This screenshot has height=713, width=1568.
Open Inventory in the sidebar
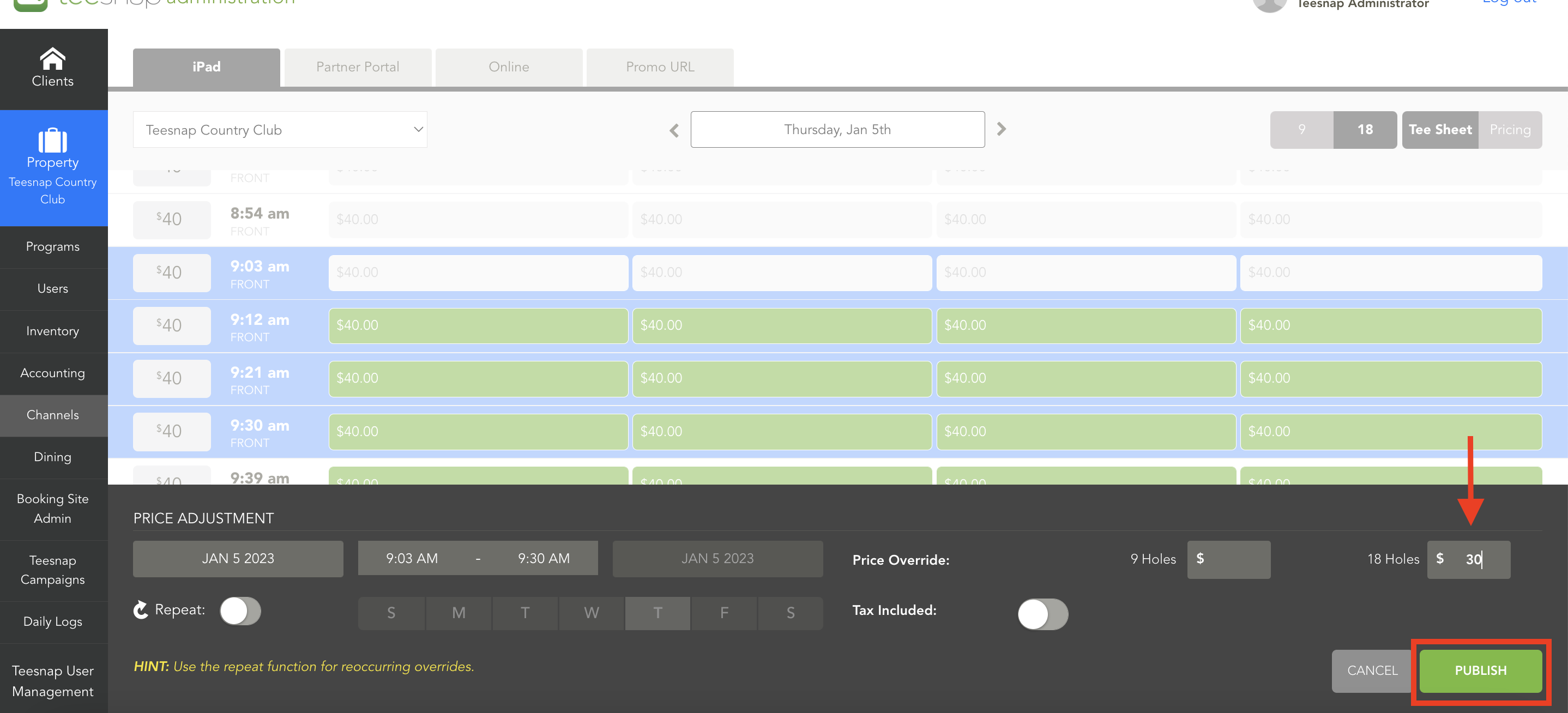53,331
